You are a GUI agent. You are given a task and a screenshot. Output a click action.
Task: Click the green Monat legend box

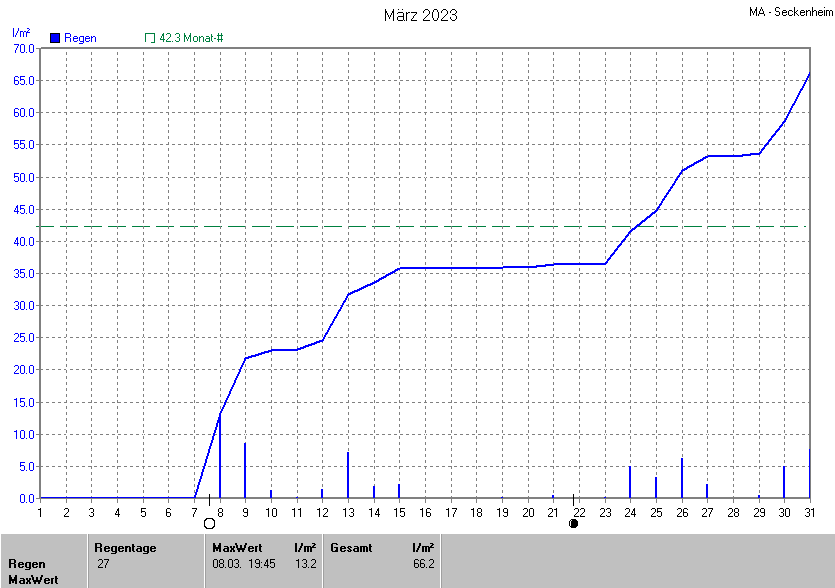tap(150, 38)
